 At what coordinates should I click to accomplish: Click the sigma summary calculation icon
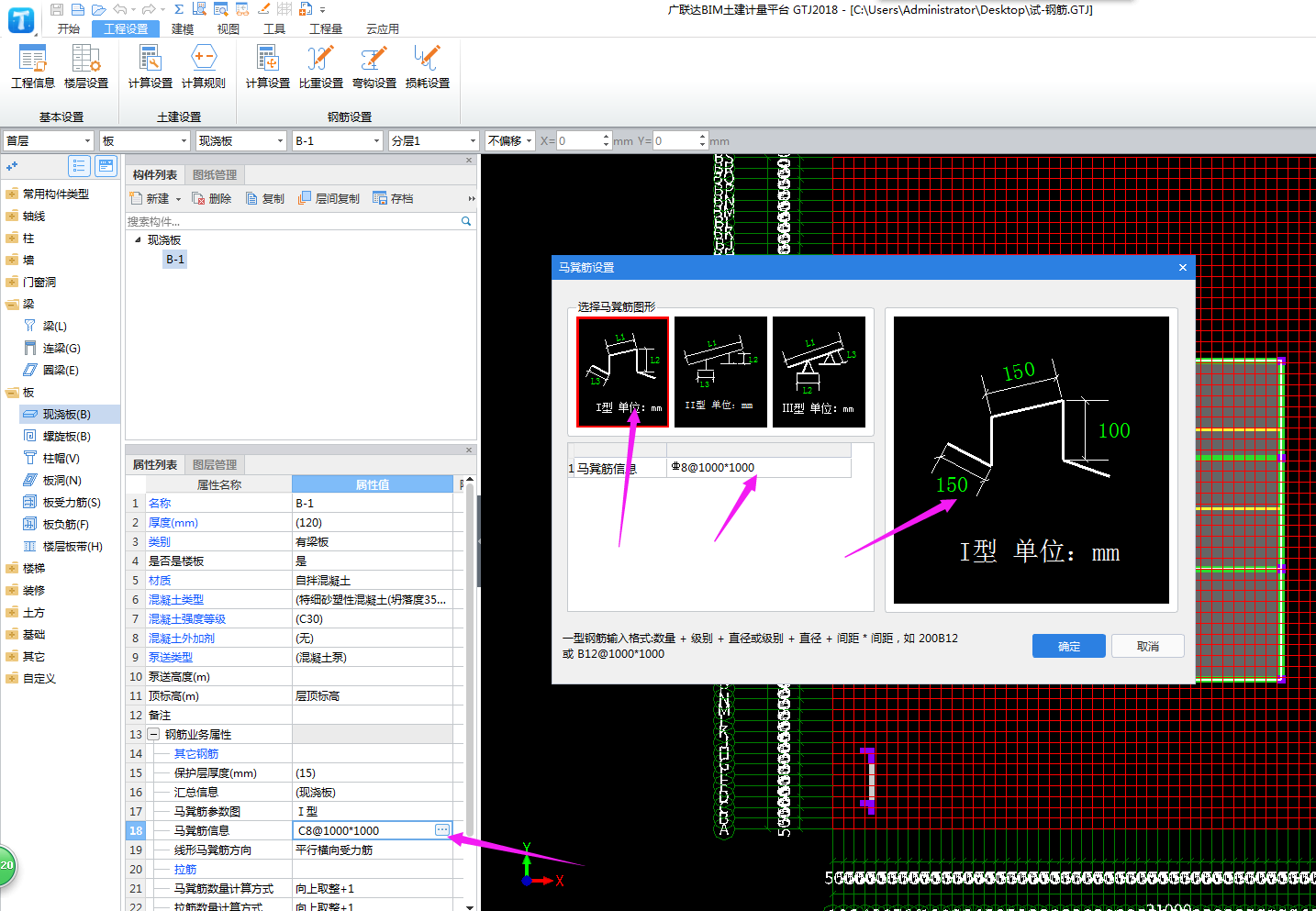click(x=179, y=9)
